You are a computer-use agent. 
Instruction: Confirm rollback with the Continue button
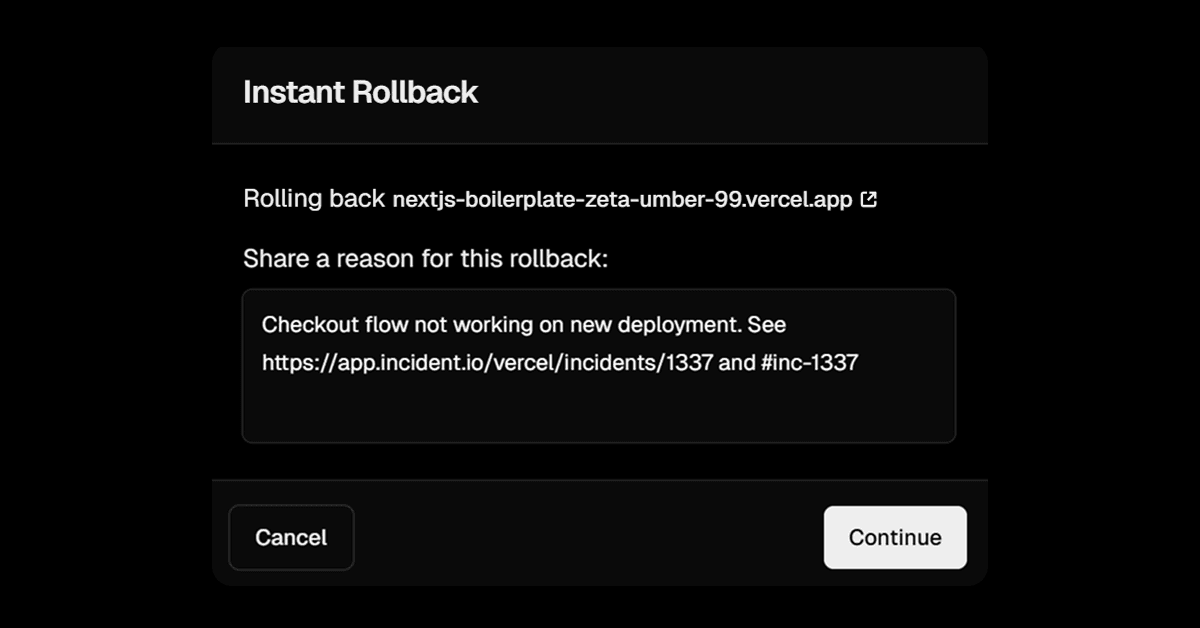pyautogui.click(x=895, y=537)
